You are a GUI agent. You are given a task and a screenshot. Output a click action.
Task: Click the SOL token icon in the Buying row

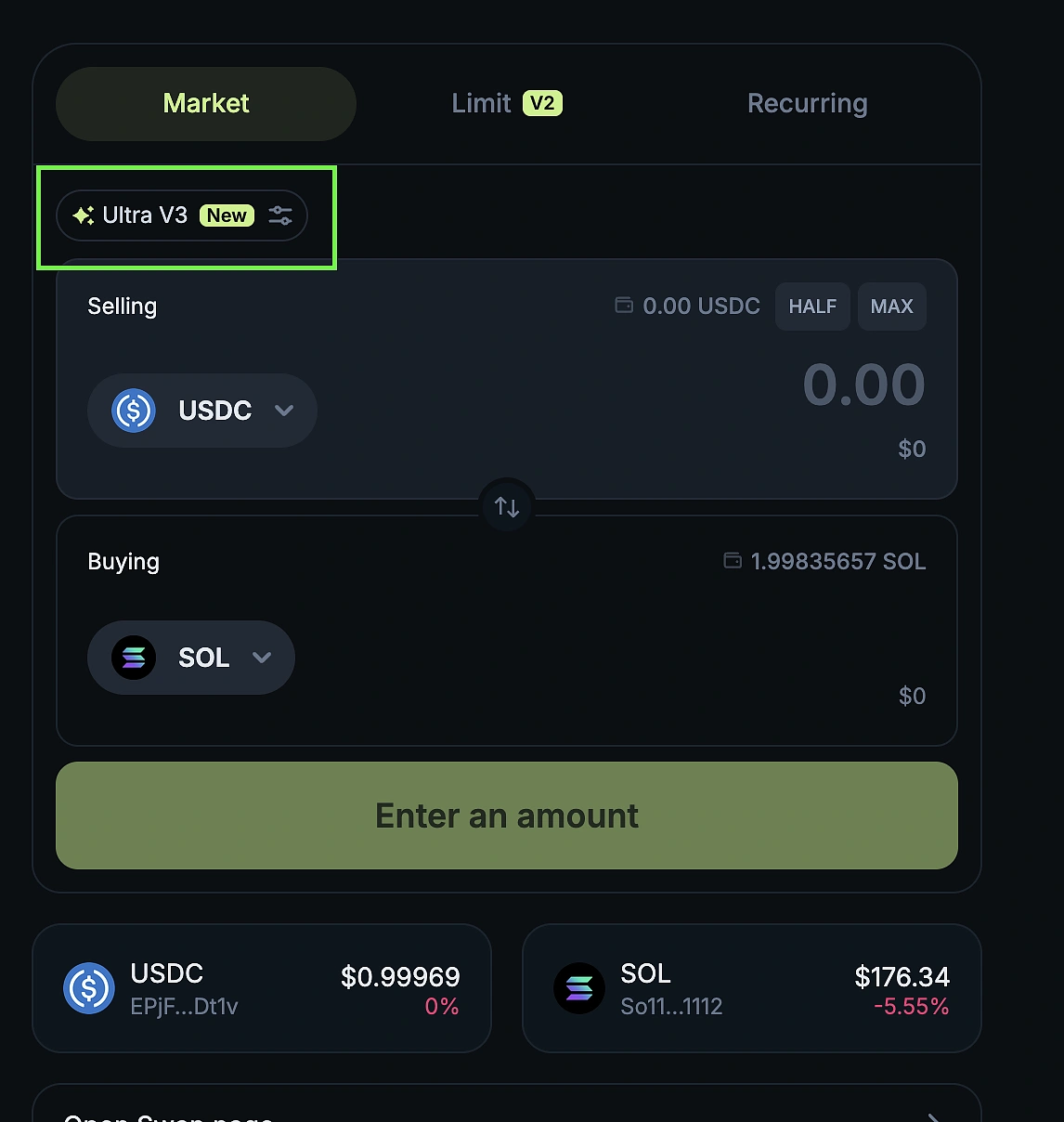pos(133,658)
